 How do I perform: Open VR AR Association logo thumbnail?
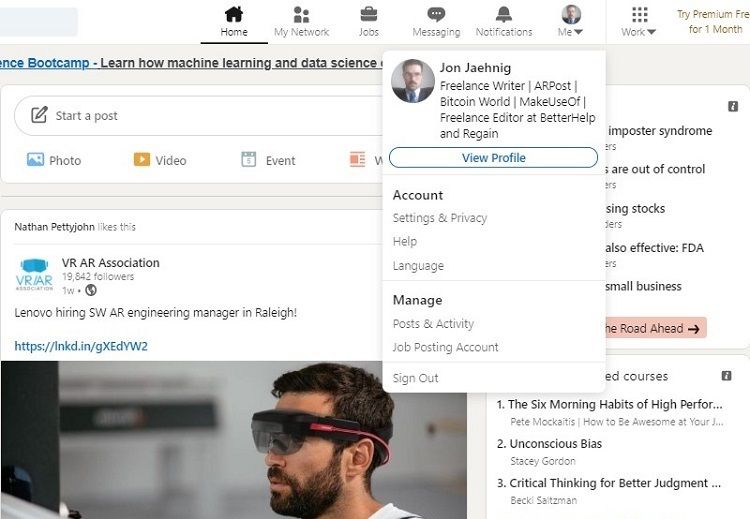pyautogui.click(x=34, y=275)
